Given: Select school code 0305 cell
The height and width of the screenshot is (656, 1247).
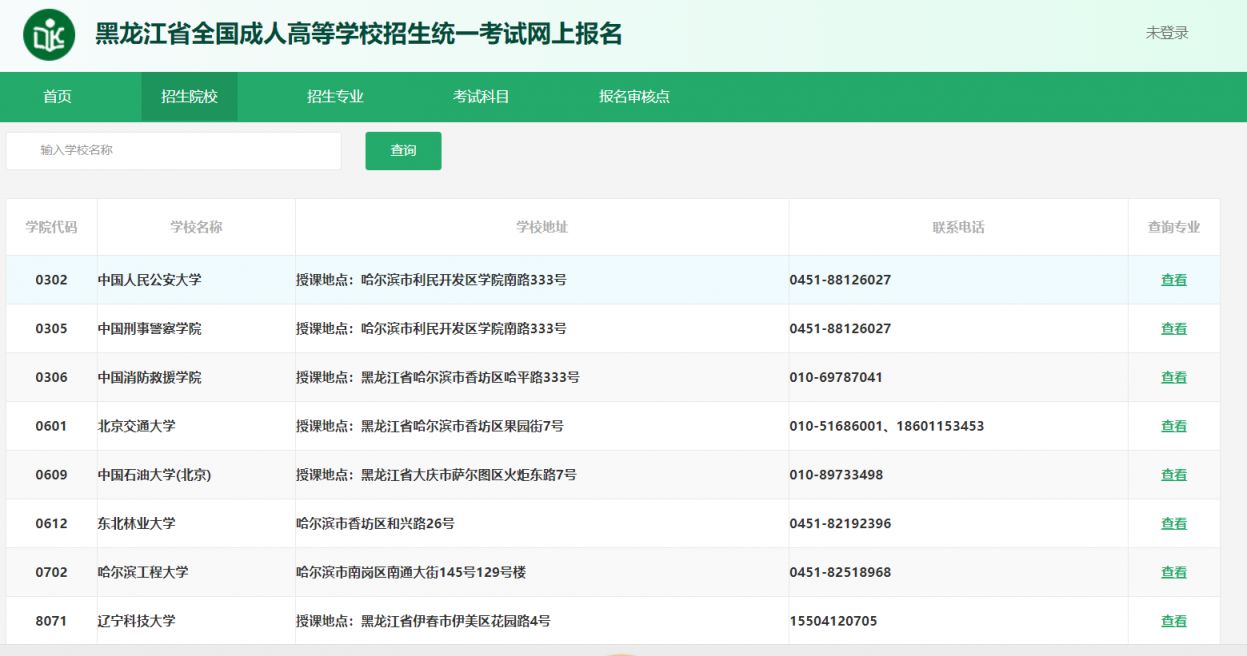Looking at the screenshot, I should [x=51, y=329].
